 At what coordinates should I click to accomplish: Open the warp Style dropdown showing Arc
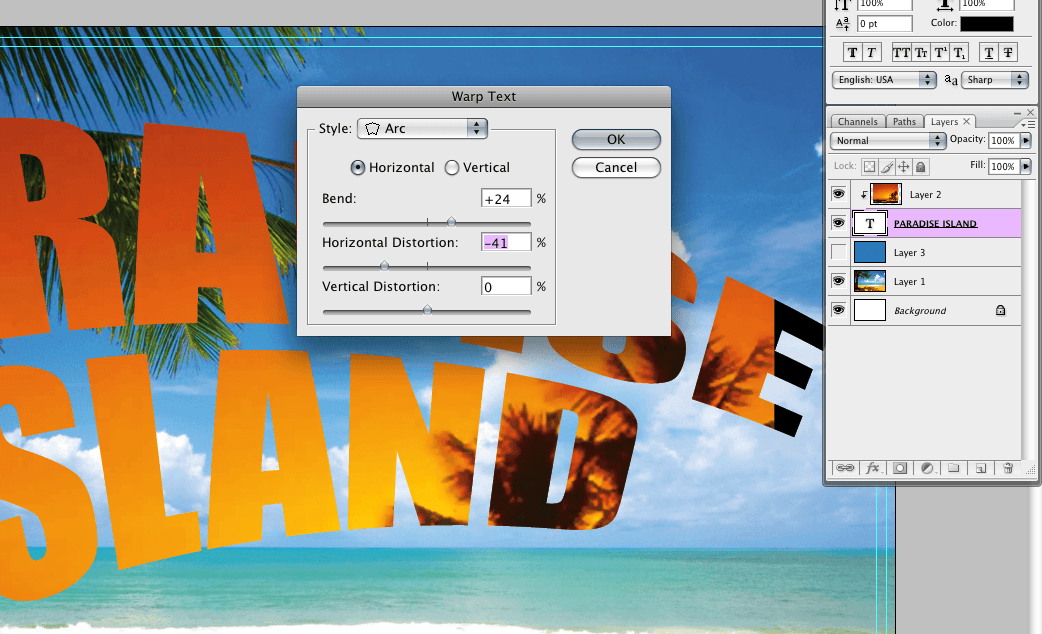tap(421, 129)
